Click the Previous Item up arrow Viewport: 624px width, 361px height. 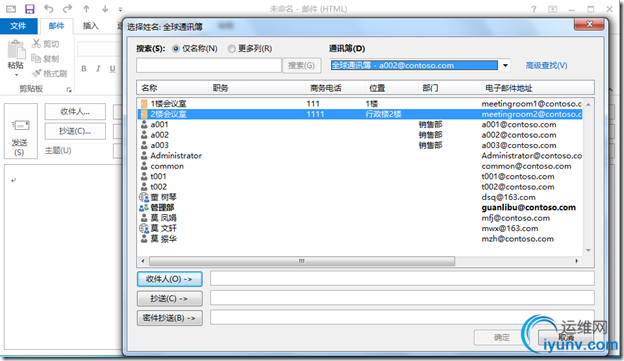tap(86, 8)
